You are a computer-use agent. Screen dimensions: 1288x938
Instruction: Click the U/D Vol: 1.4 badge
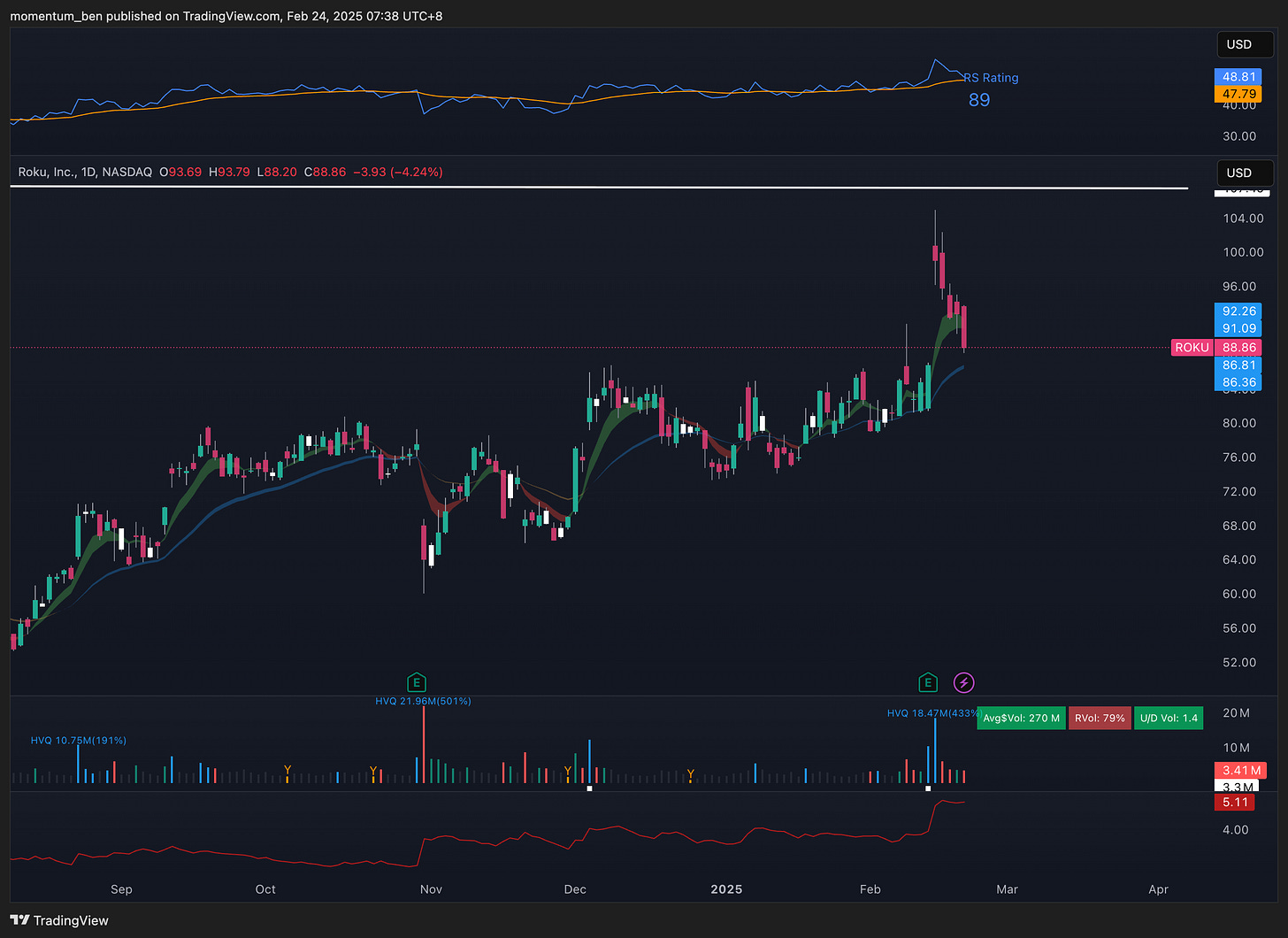pyautogui.click(x=1169, y=718)
